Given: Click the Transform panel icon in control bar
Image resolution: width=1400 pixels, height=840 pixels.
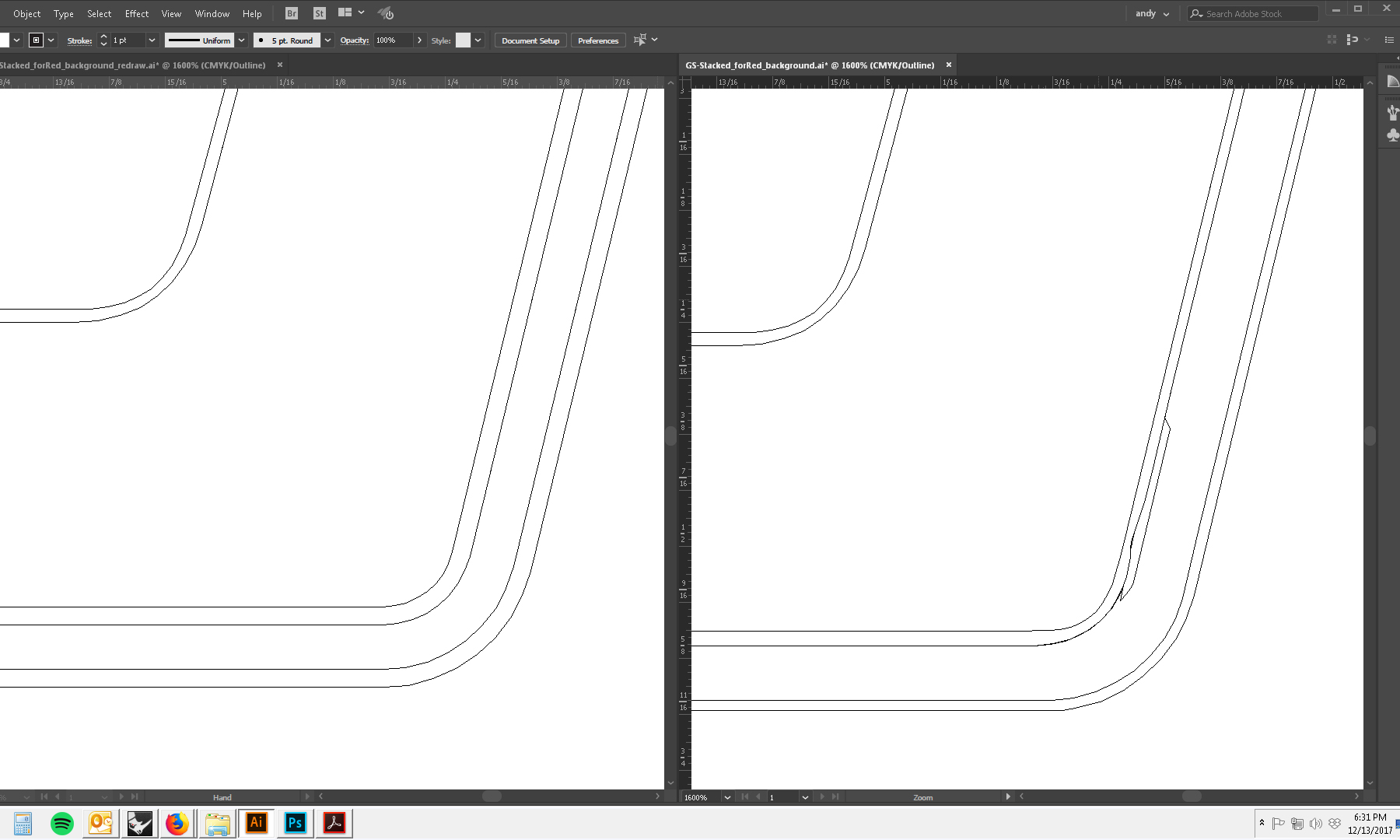Looking at the screenshot, I should [1353, 40].
